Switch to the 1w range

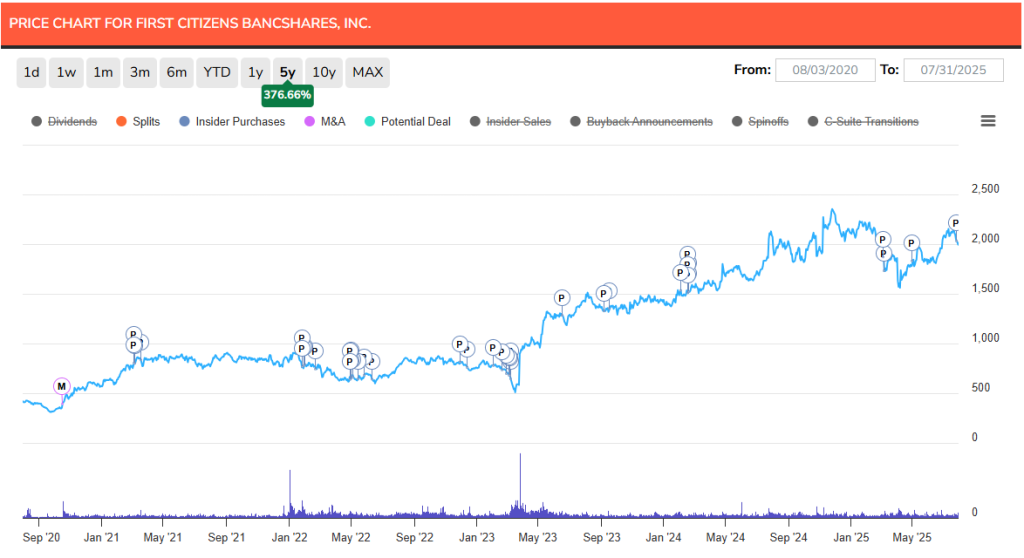pos(66,72)
